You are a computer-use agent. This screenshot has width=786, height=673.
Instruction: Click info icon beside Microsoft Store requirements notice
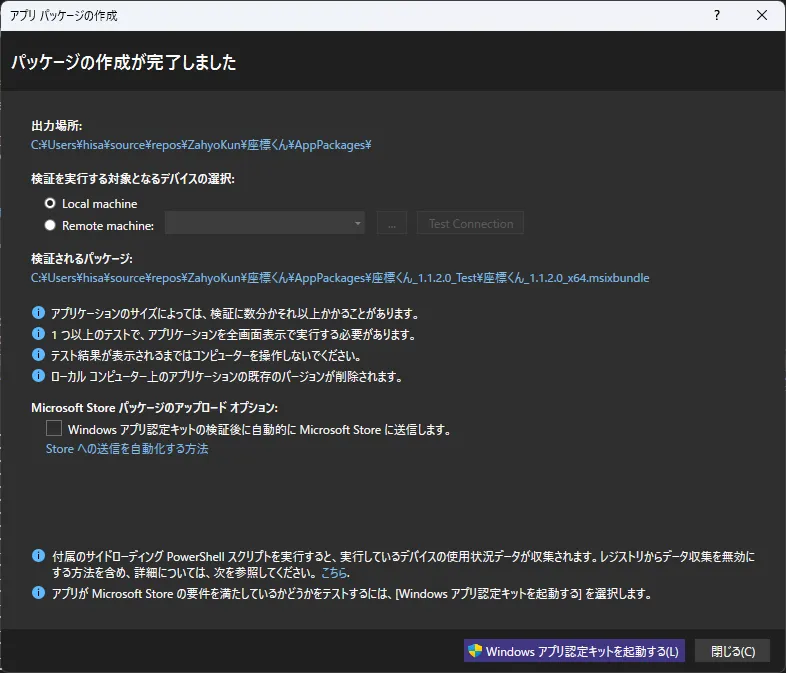[x=39, y=593]
